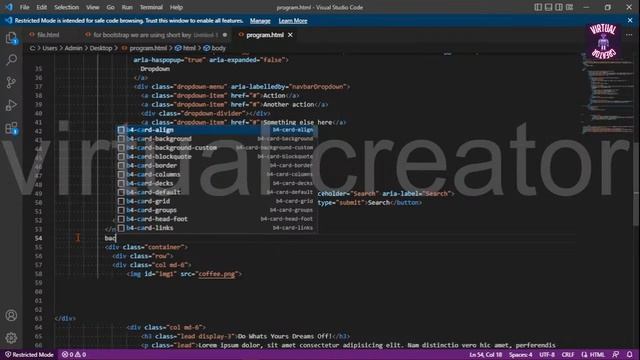Viewport: 640px width, 360px height.
Task: Open the File menu
Action: (24, 7)
